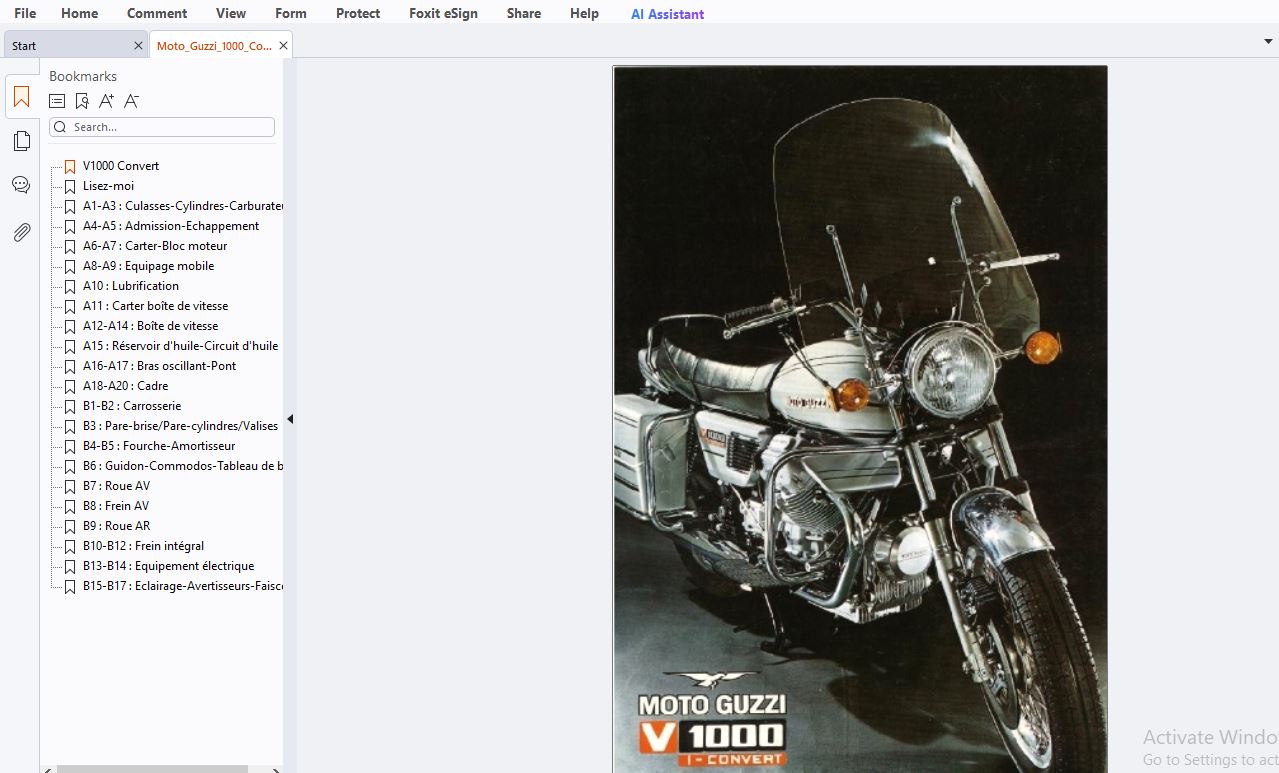The height and width of the screenshot is (773, 1279).
Task: Open the Share ribbon tab
Action: [x=523, y=13]
